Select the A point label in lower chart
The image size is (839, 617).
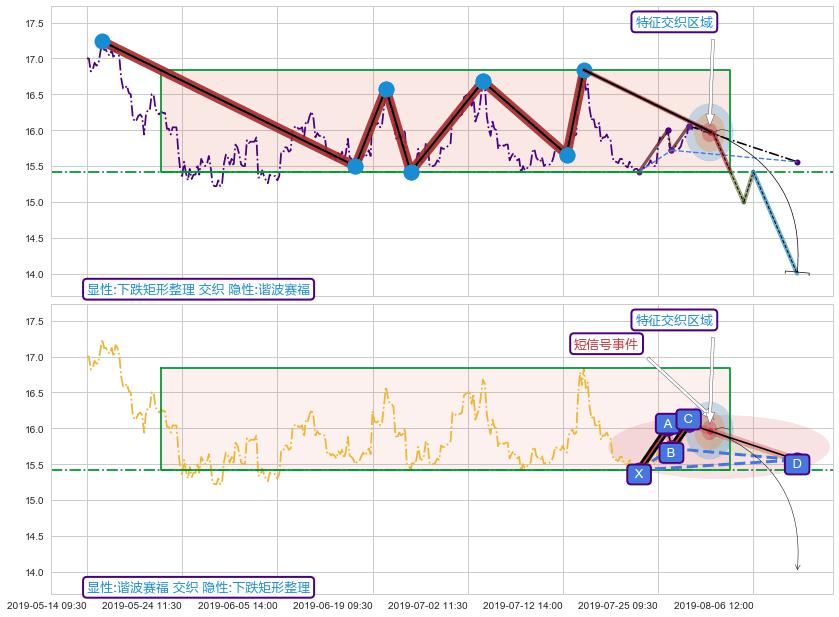click(667, 424)
